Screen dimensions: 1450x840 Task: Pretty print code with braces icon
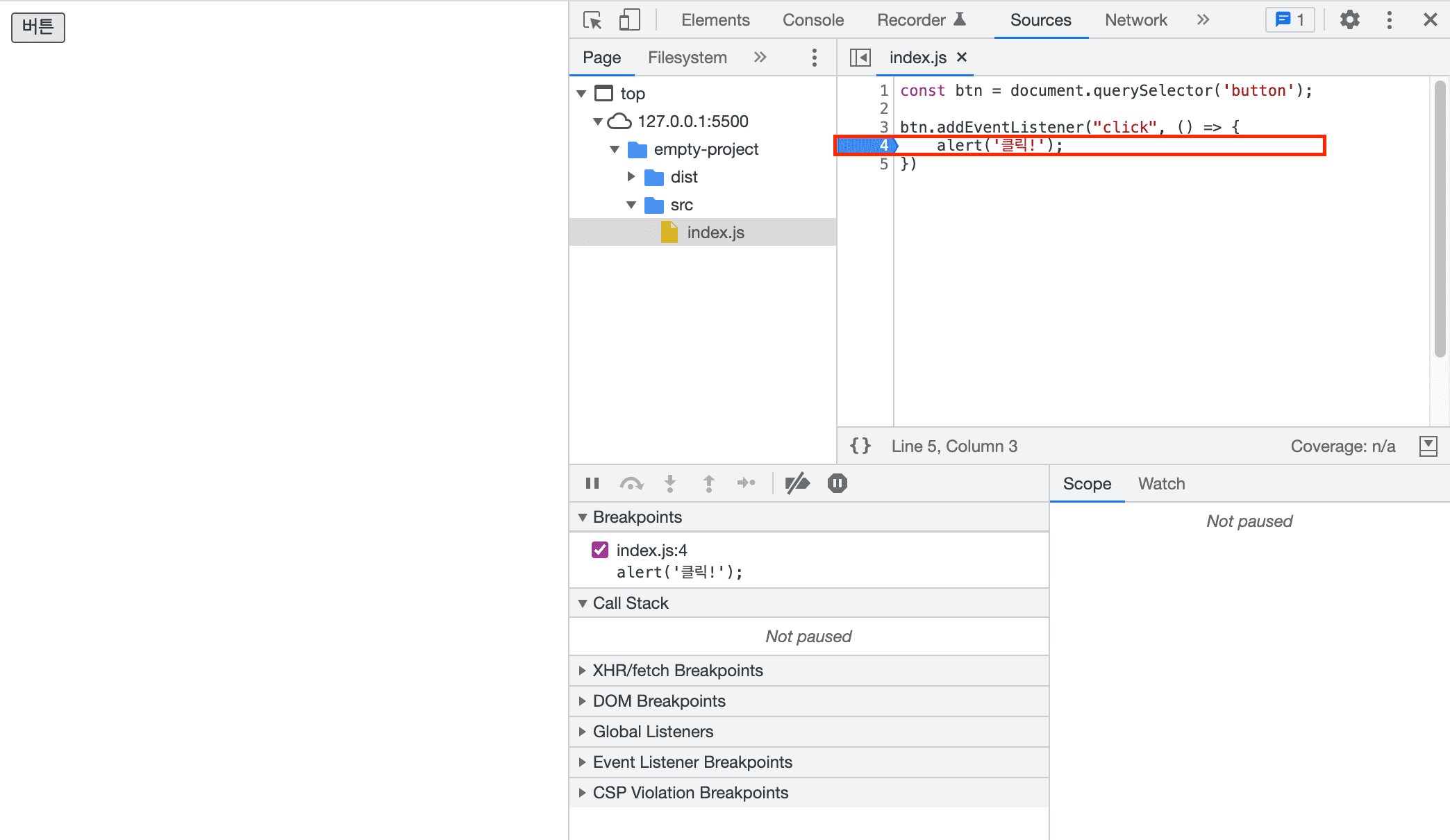860,446
